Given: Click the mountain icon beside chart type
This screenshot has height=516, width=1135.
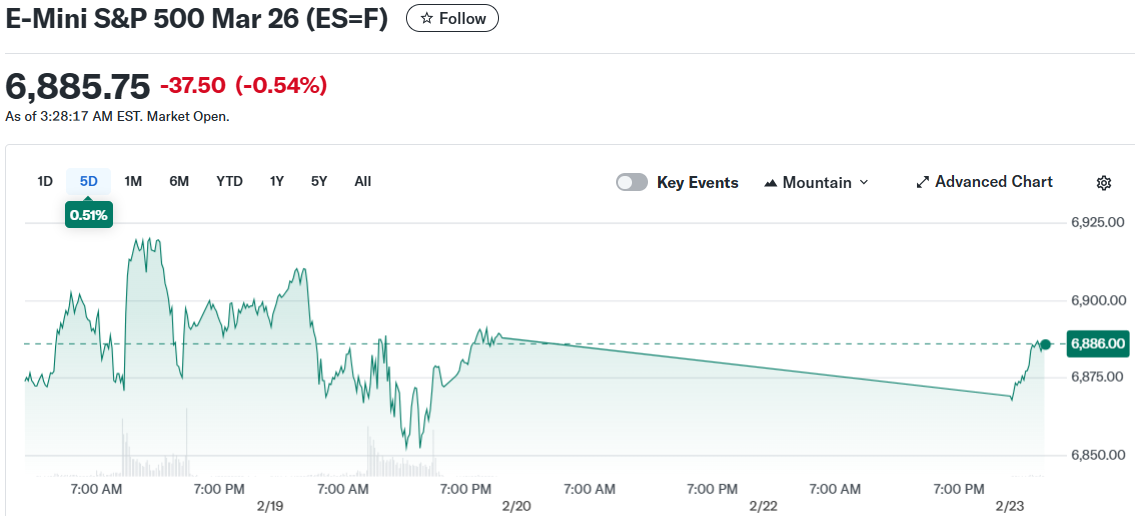Looking at the screenshot, I should (770, 183).
